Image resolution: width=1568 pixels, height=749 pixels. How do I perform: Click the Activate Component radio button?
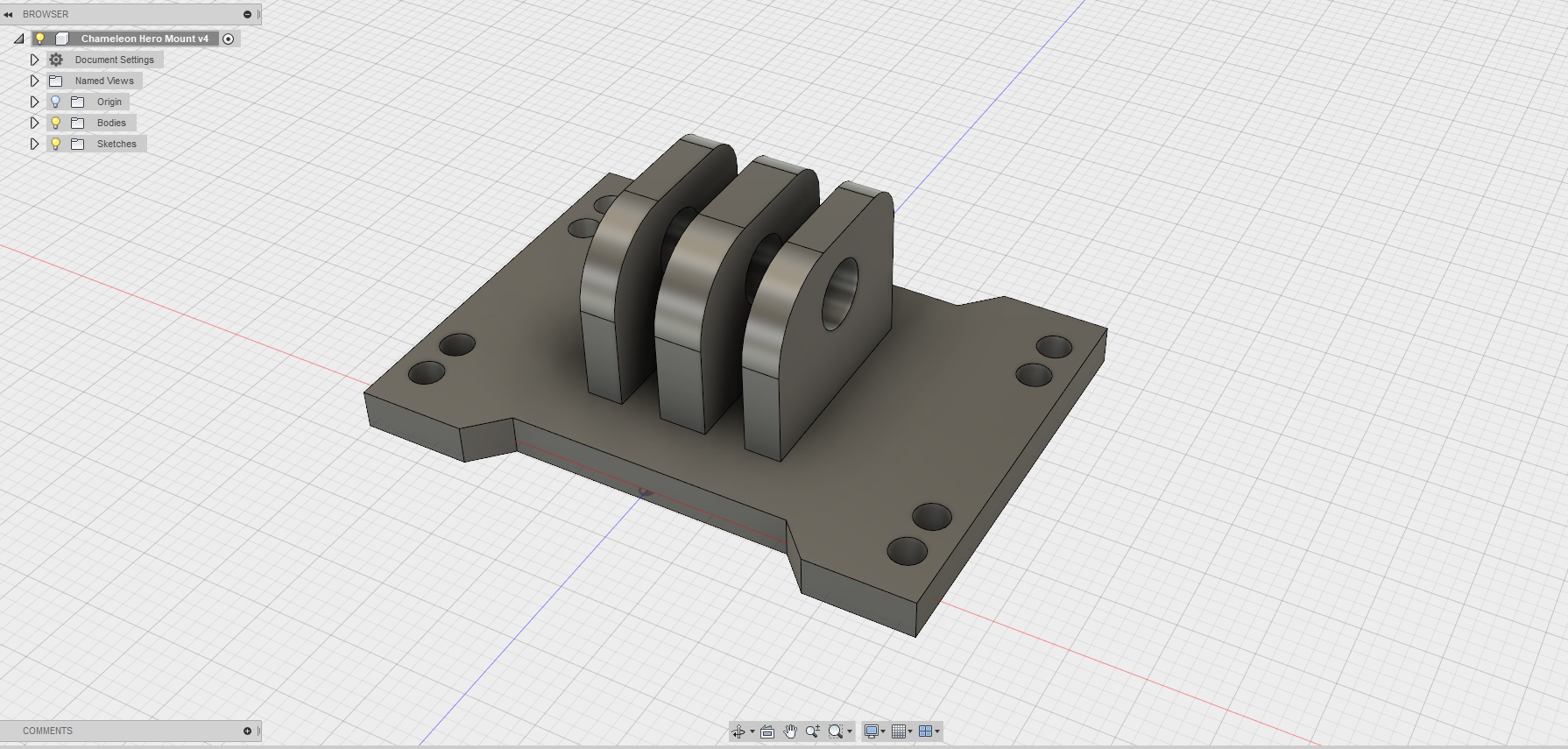coord(229,39)
